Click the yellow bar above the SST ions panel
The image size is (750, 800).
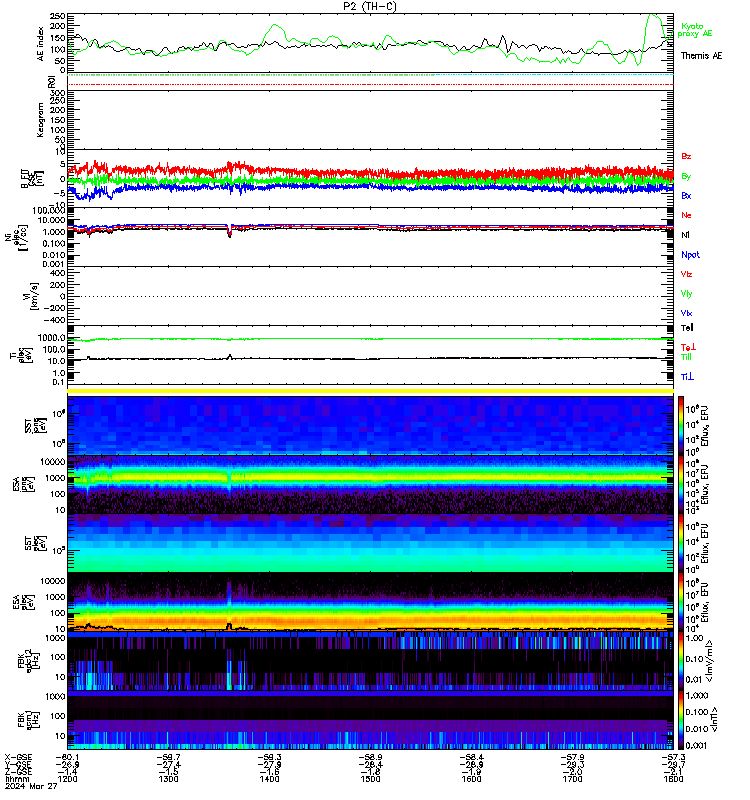pyautogui.click(x=370, y=391)
